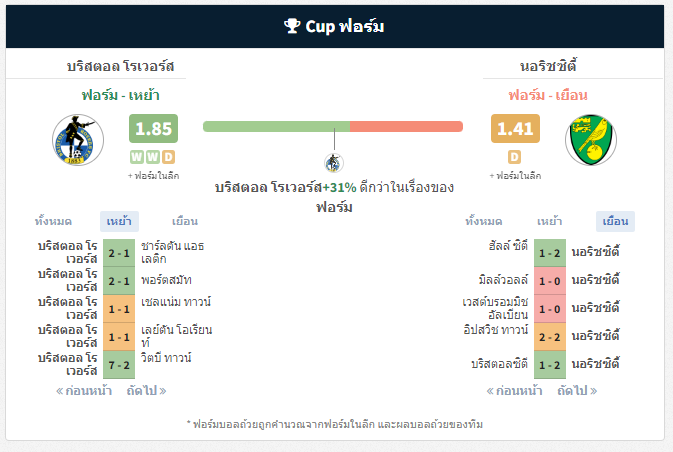The image size is (673, 452).
Task: Click the green 1.85 form rating box
Action: pos(154,128)
